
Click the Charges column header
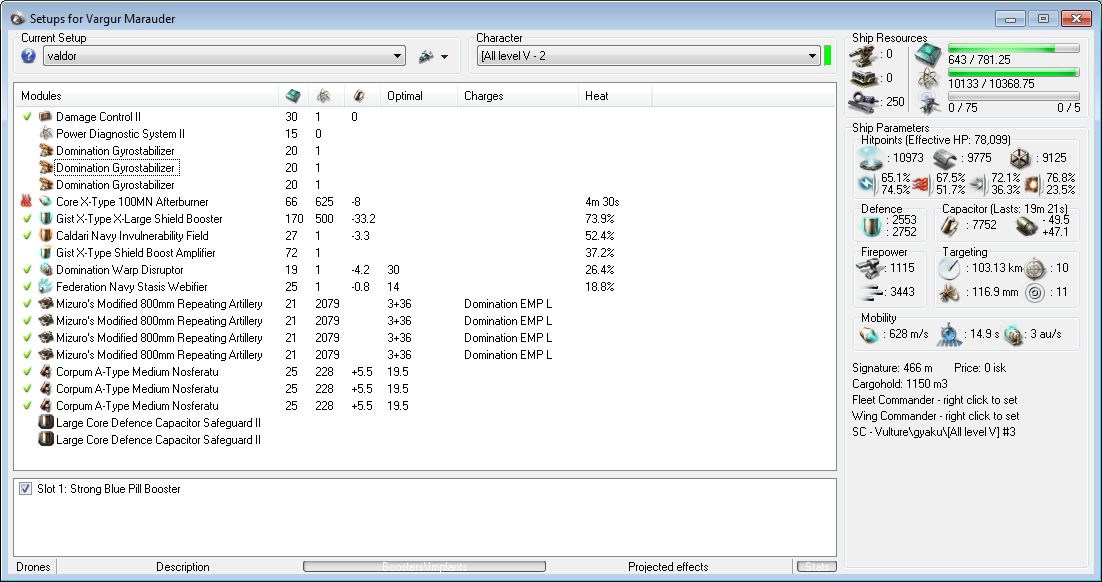pyautogui.click(x=518, y=96)
